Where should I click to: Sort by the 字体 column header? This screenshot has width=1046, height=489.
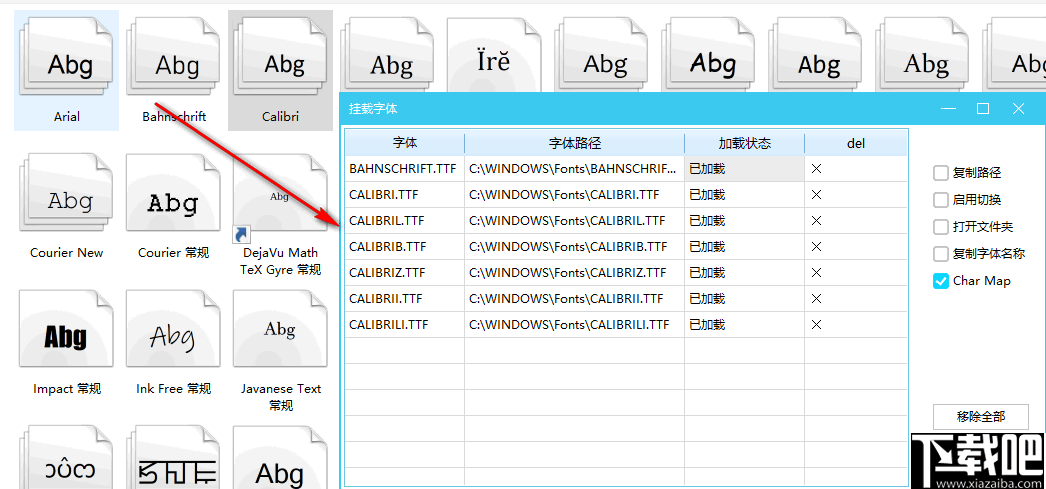[x=405, y=143]
